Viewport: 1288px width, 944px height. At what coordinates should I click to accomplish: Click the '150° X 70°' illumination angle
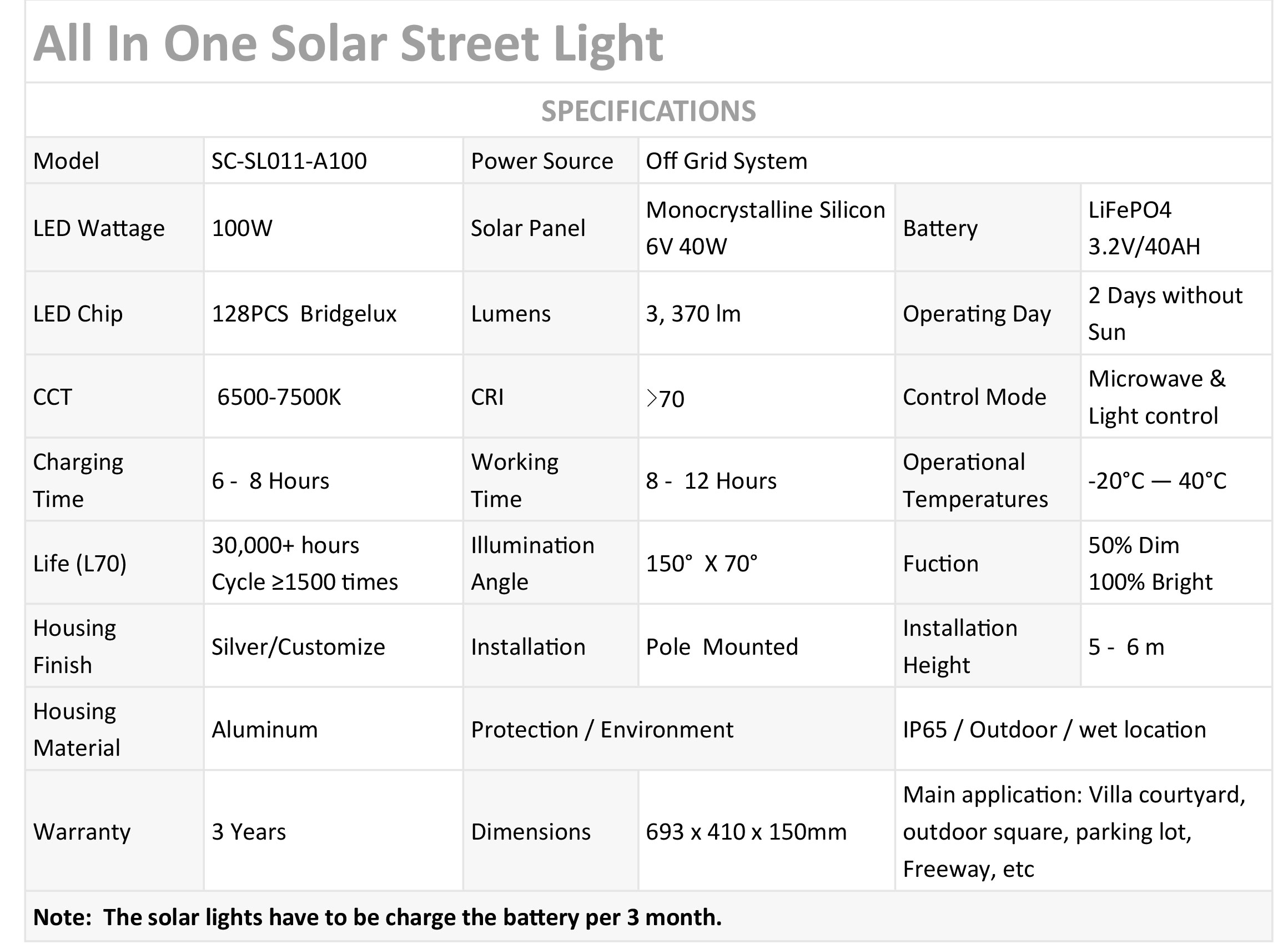click(701, 564)
